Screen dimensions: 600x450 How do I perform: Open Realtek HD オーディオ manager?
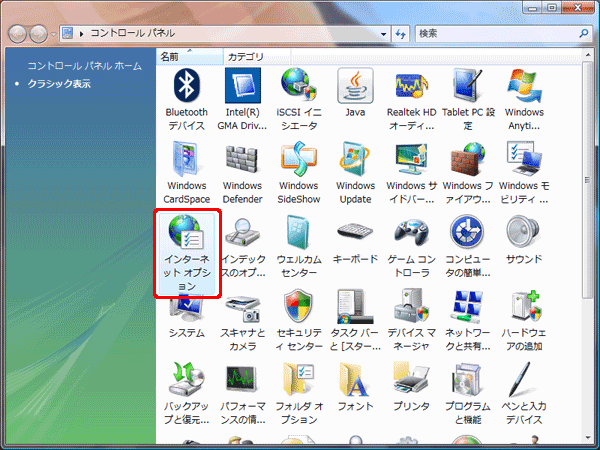pos(411,99)
